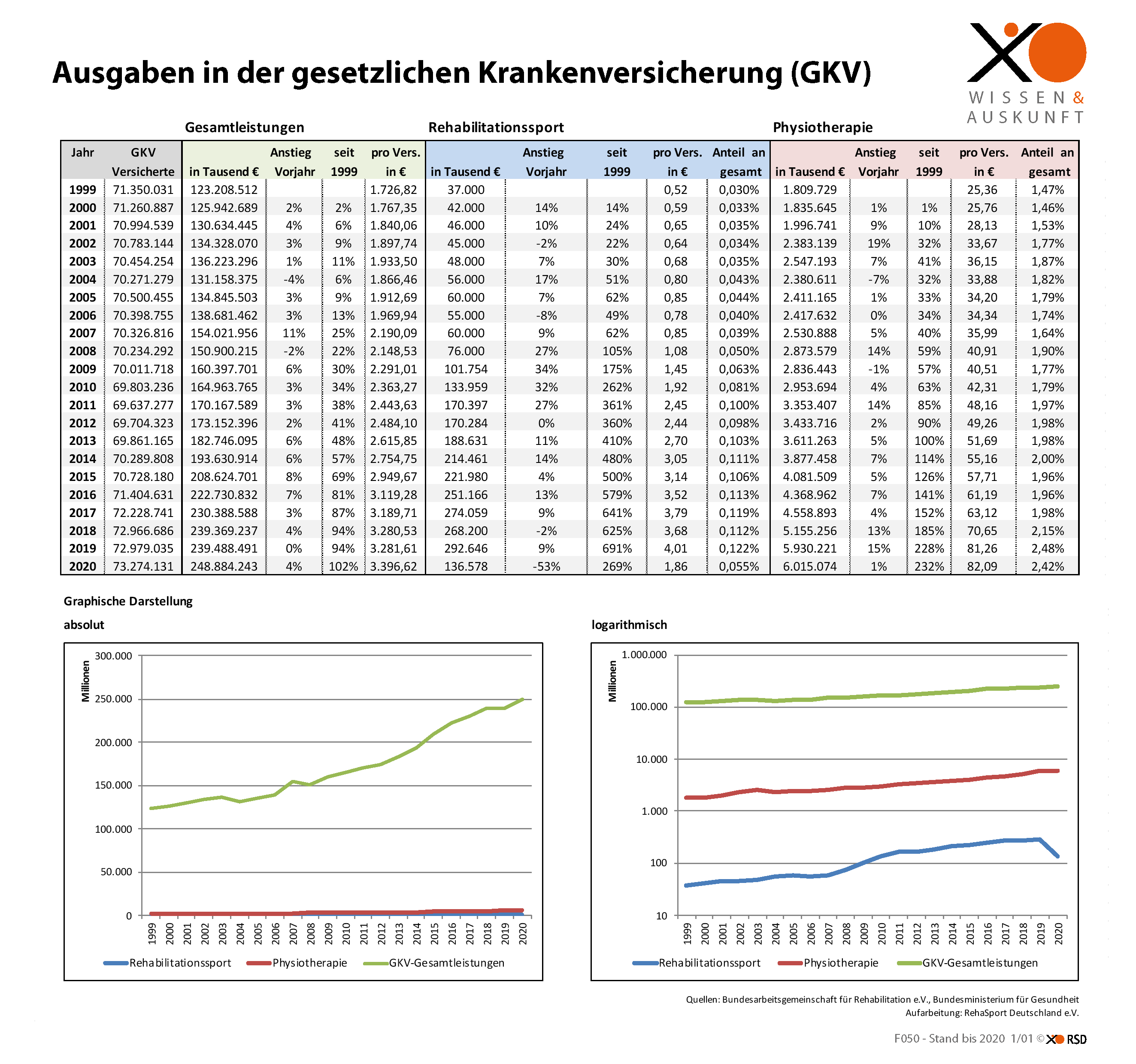Click the -53% Rehabilitationssport value for 2020
Screen dimensions: 1136x1064
click(546, 567)
